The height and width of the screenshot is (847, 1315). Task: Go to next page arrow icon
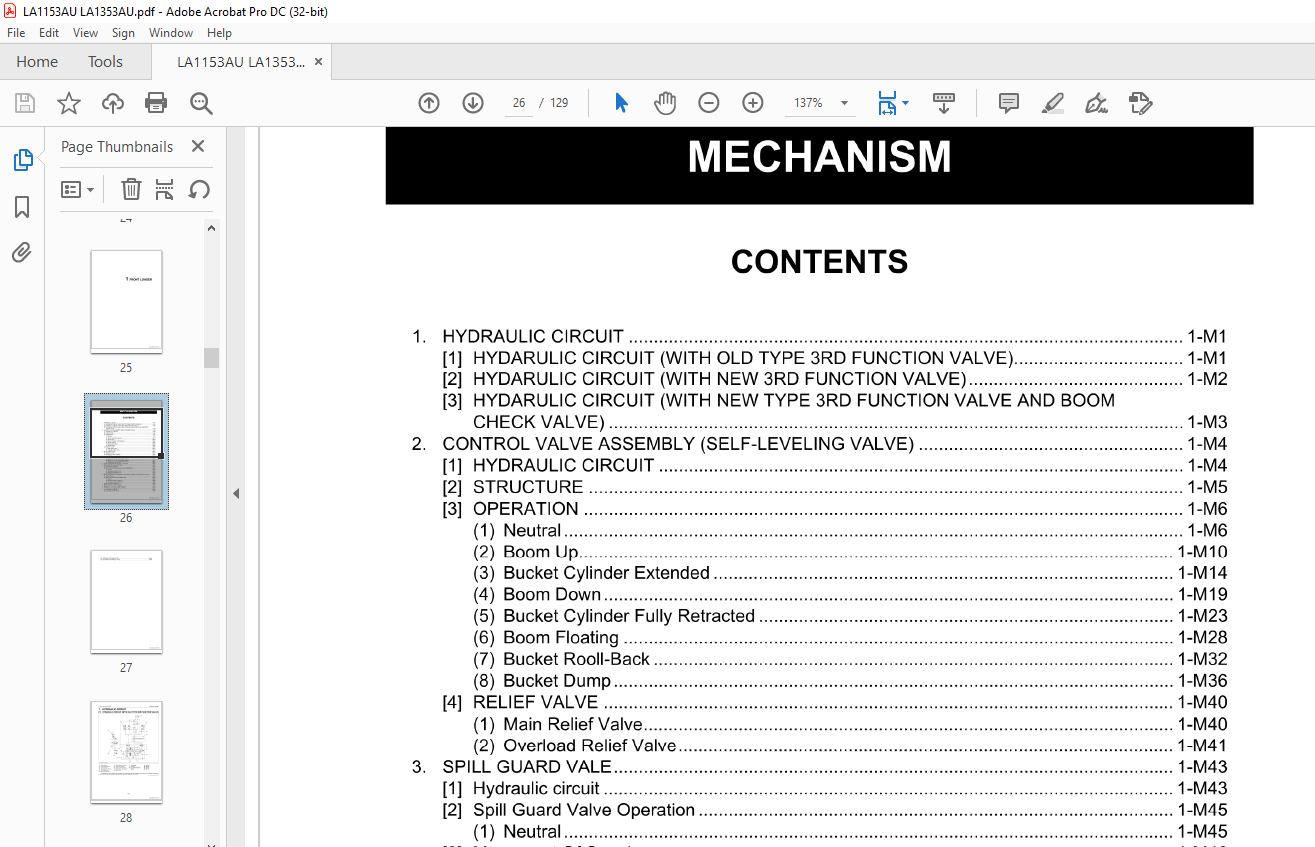(473, 103)
